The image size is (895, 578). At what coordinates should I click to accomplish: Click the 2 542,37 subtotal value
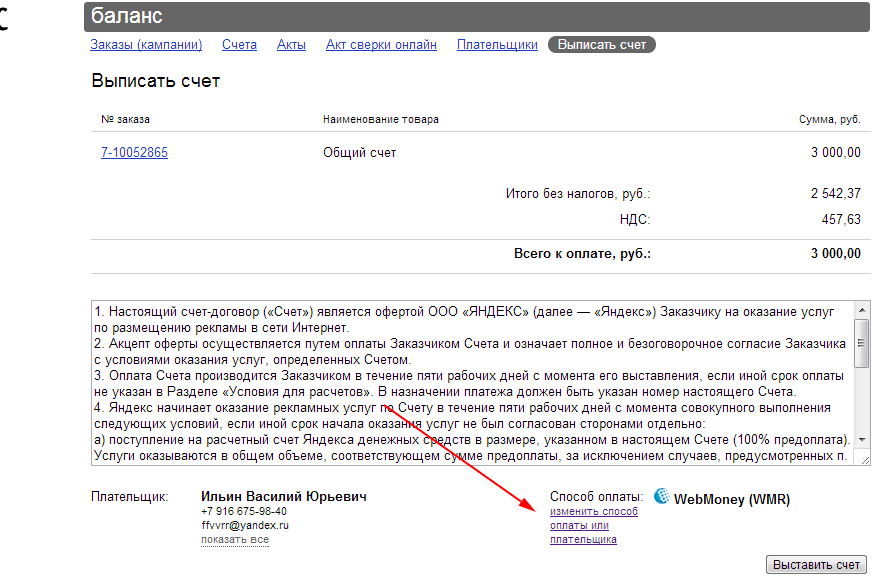point(836,193)
